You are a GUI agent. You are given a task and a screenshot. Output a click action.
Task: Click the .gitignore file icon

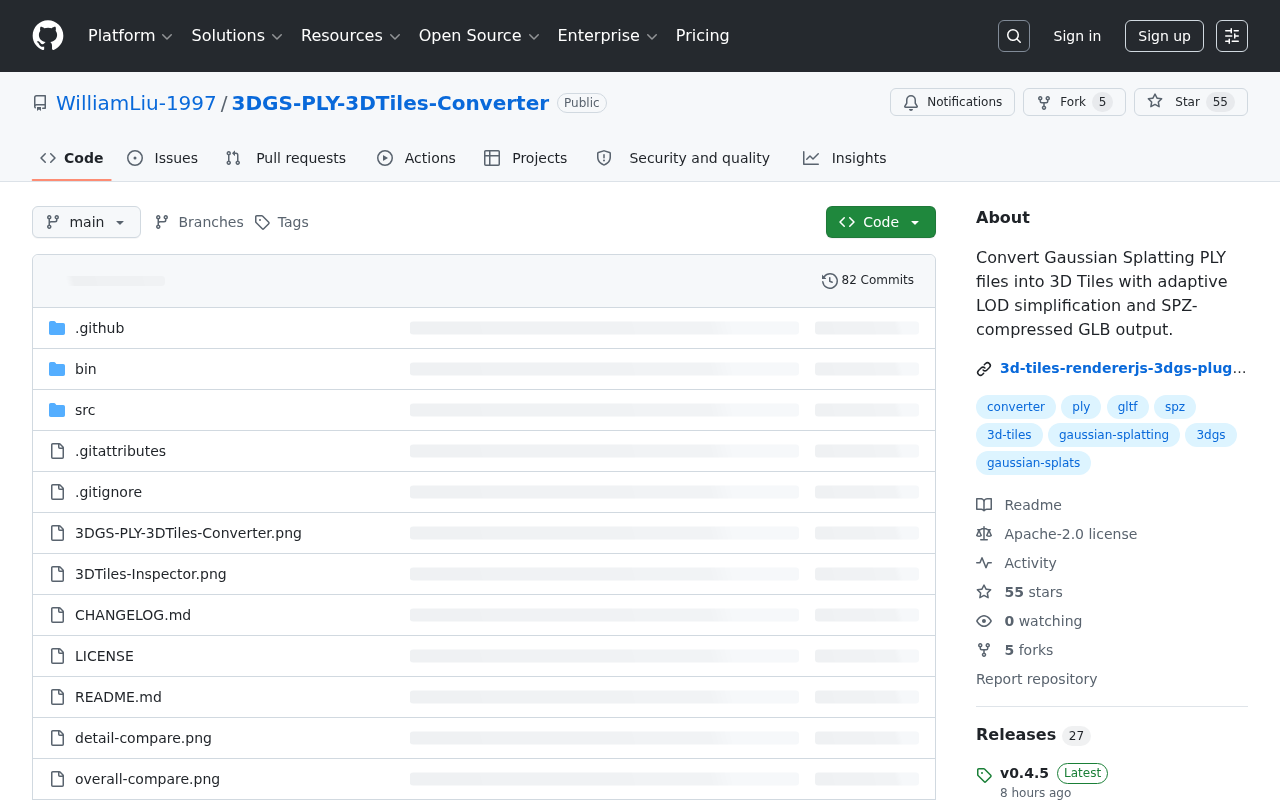click(x=57, y=492)
